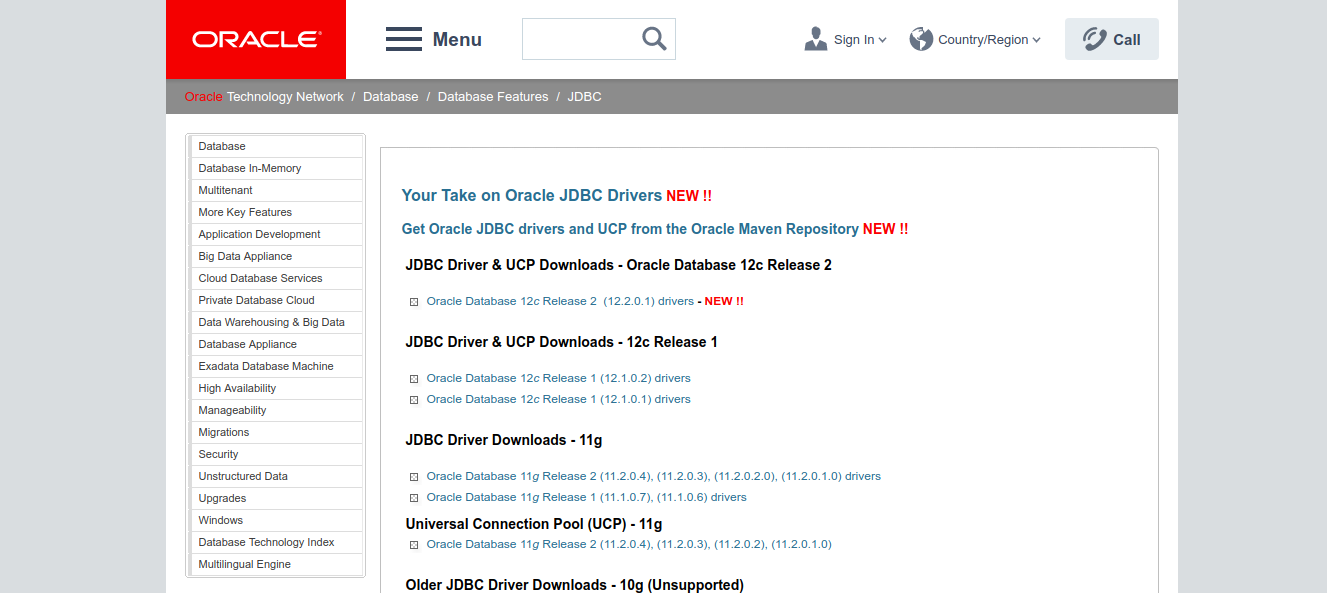Viewport: 1327px width, 593px height.
Task: Open Big Data Appliance sidebar item
Action: [x=277, y=256]
